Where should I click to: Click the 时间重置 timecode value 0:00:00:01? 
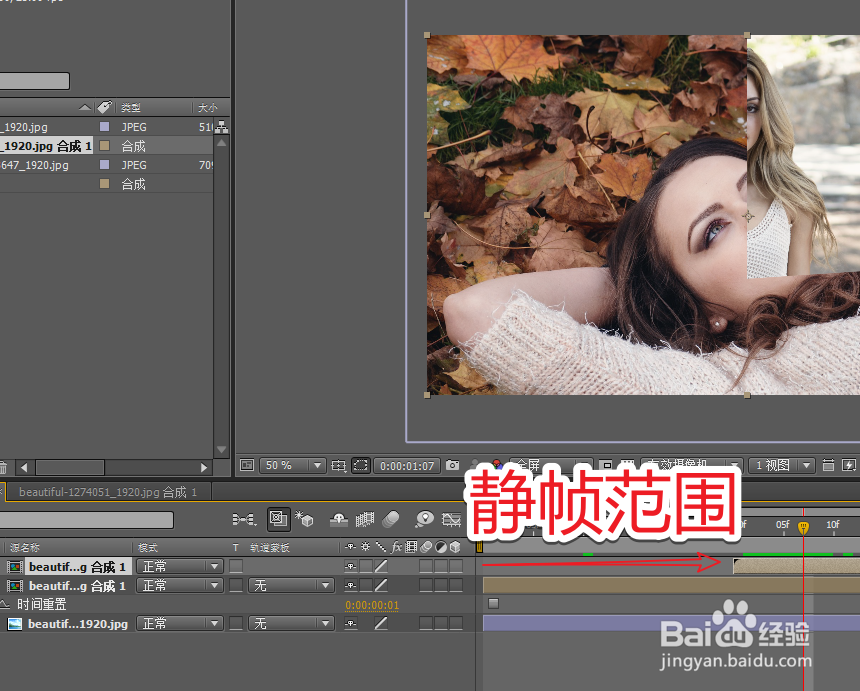[372, 605]
